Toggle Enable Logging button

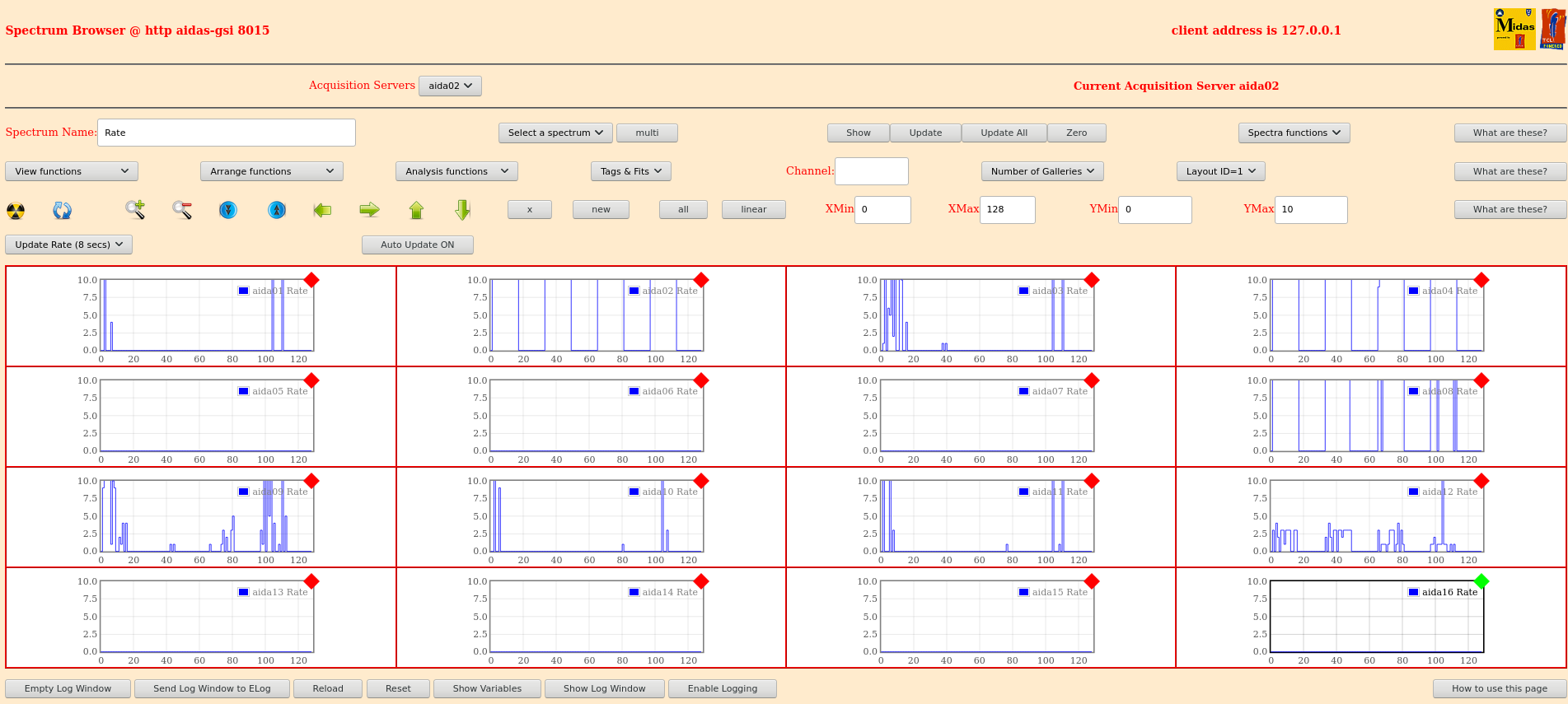(x=722, y=688)
